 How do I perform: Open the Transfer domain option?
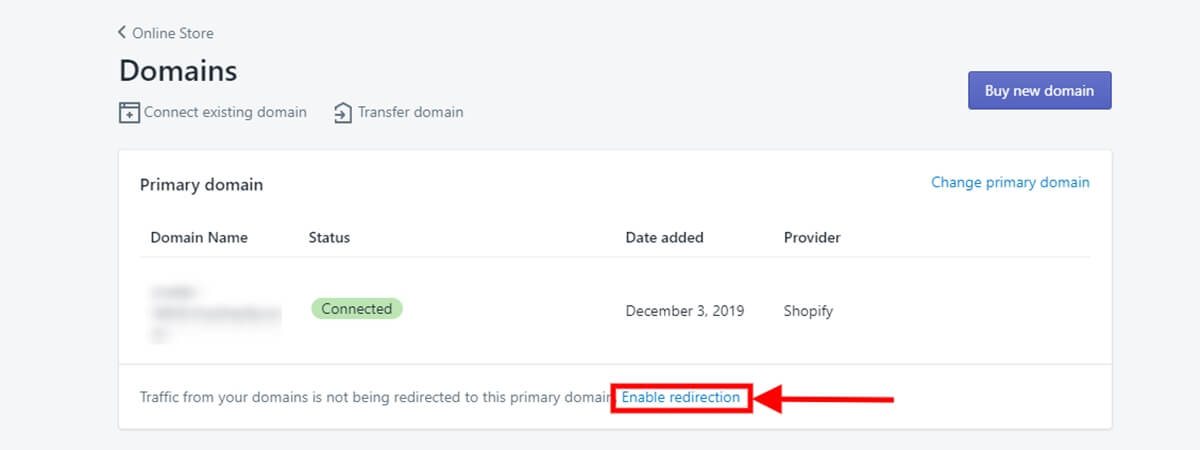tap(411, 112)
